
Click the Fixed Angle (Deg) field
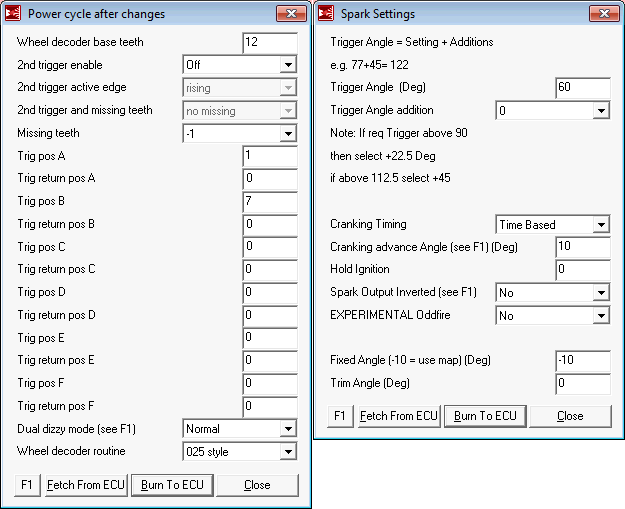click(x=583, y=361)
